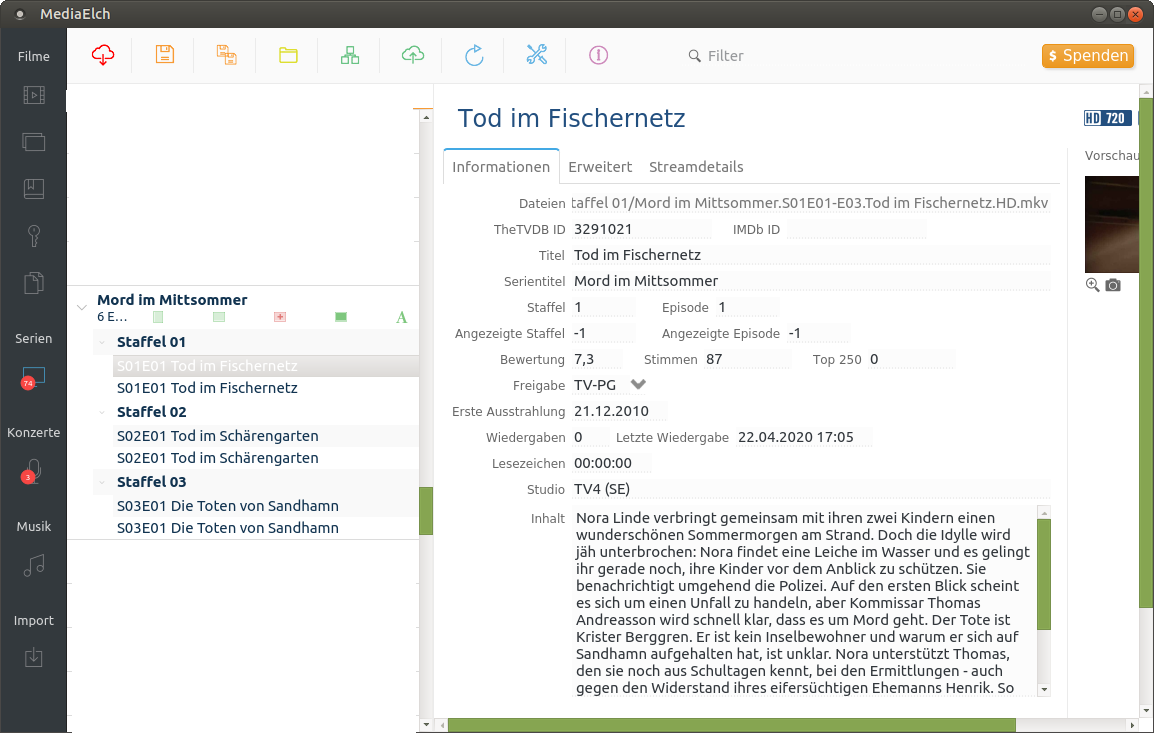
Task: Open the Certifications key sidebar icon
Action: click(x=34, y=236)
